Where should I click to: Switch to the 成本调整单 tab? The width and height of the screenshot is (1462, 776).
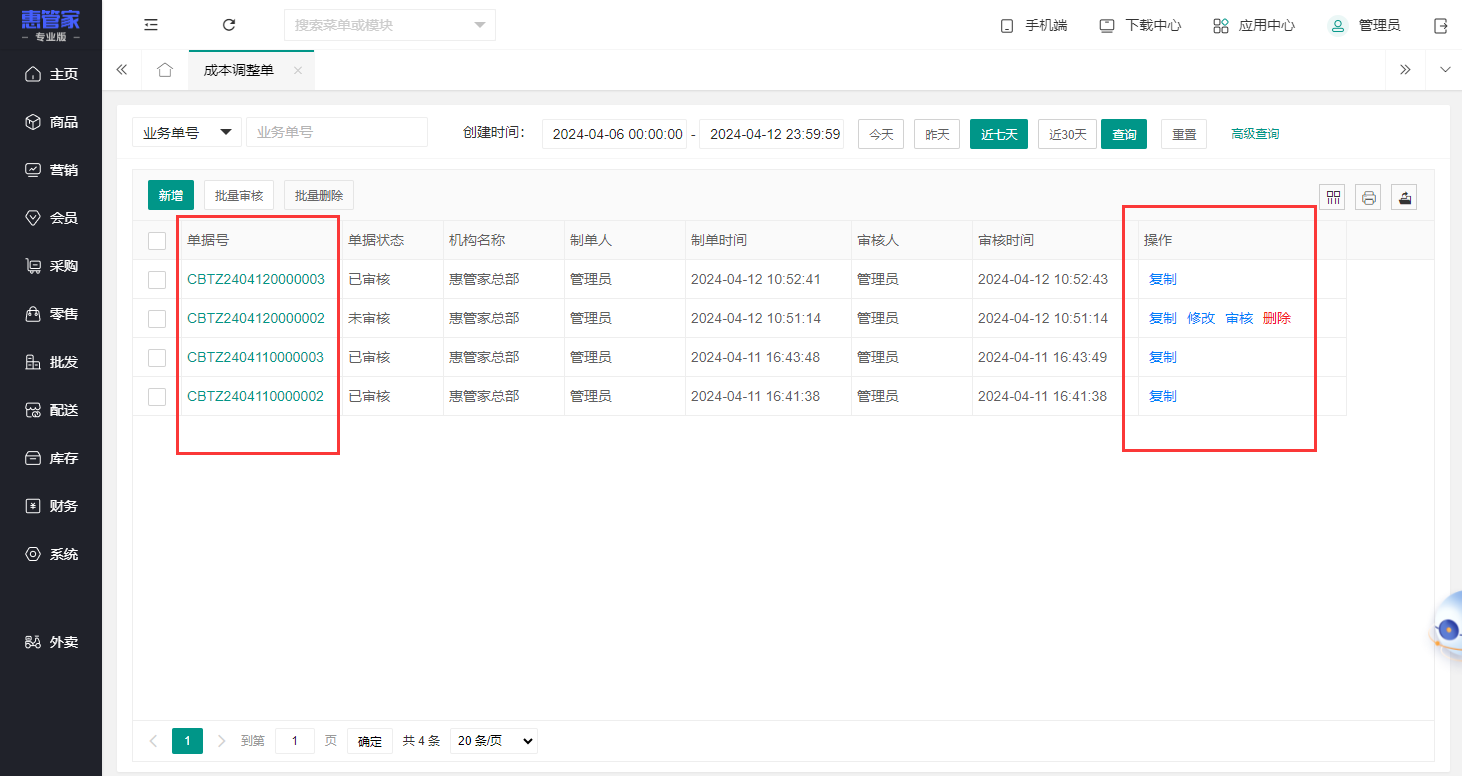239,70
